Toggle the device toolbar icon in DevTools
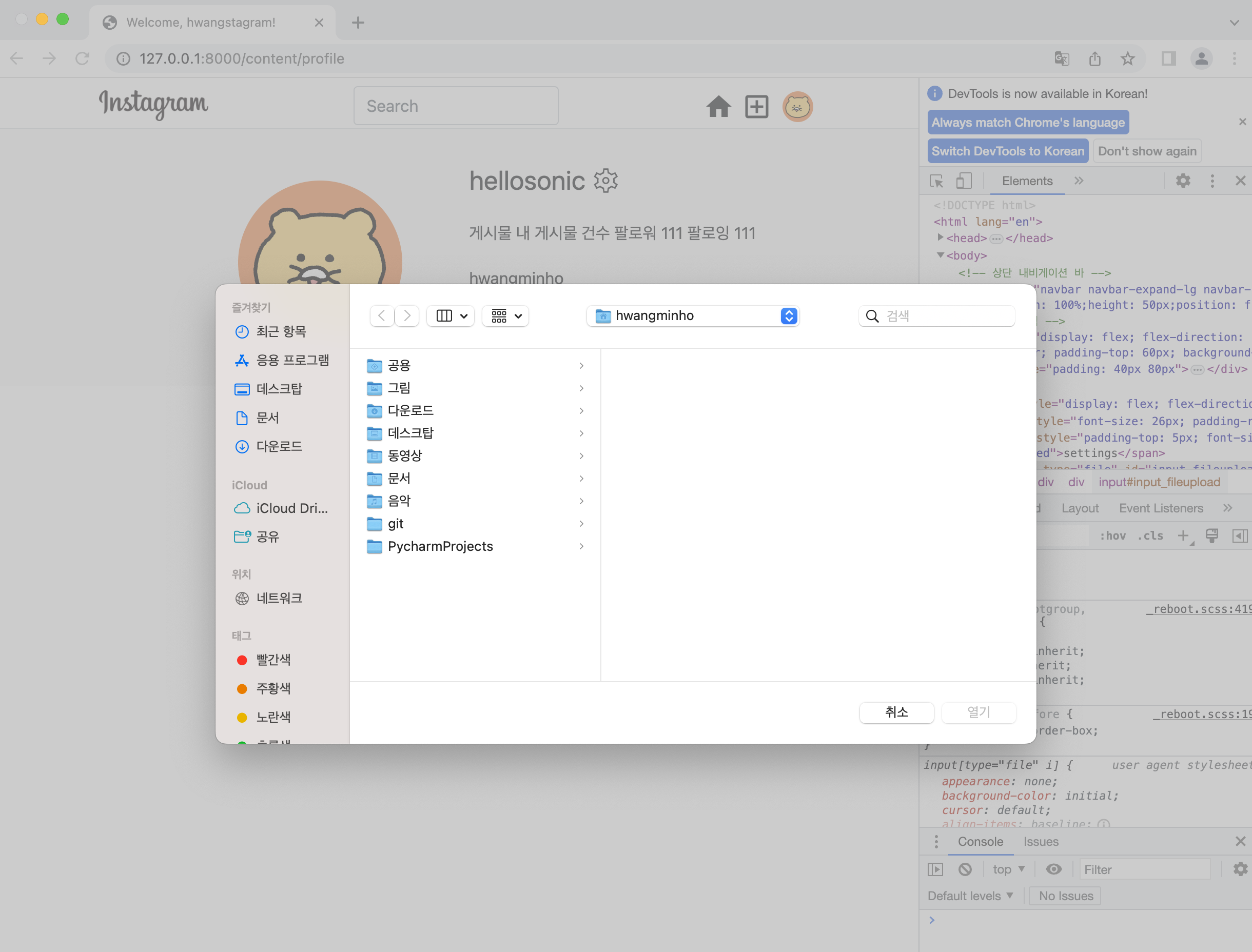Image resolution: width=1252 pixels, height=952 pixels. [964, 181]
